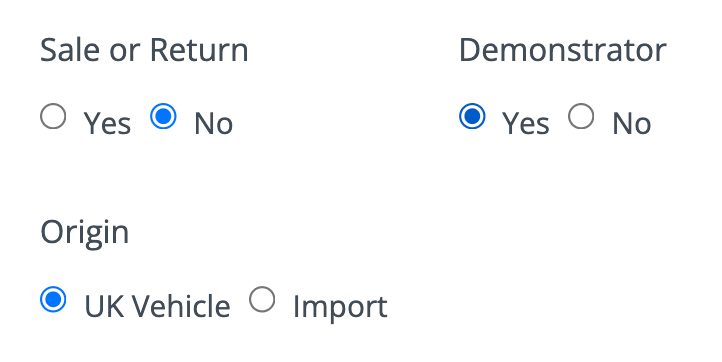
Task: Click the 'Yes' label text for Demonstrator
Action: (526, 124)
